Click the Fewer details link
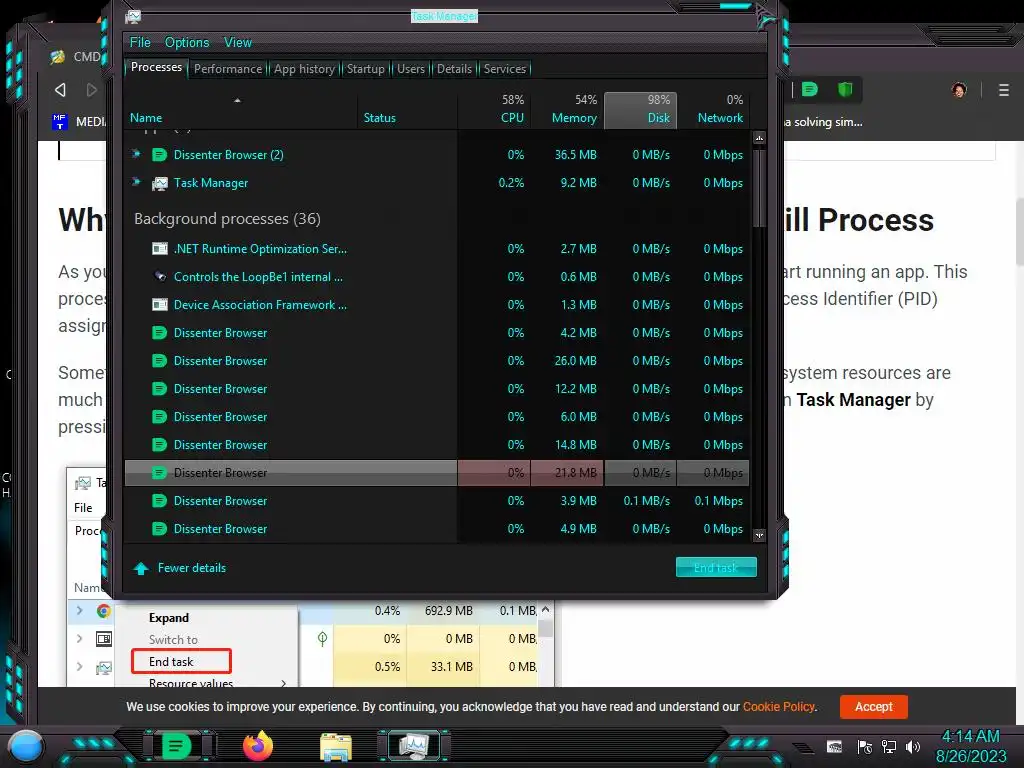The image size is (1024, 768). [180, 568]
